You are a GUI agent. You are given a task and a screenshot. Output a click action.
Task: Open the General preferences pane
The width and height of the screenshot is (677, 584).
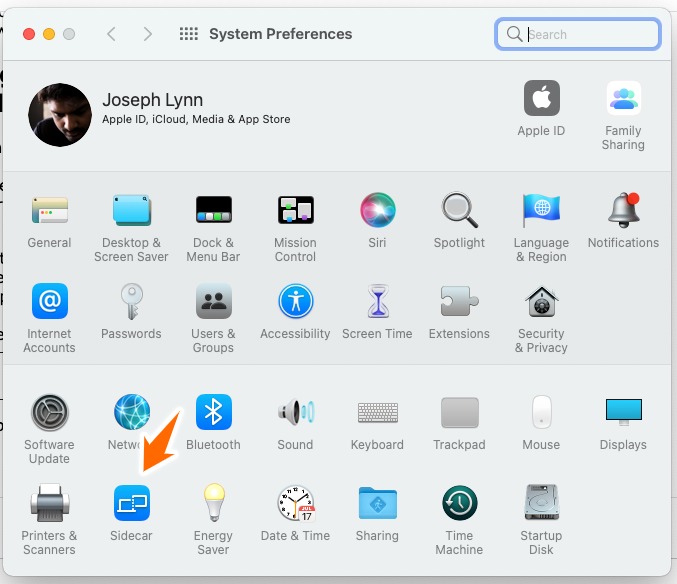coord(50,210)
